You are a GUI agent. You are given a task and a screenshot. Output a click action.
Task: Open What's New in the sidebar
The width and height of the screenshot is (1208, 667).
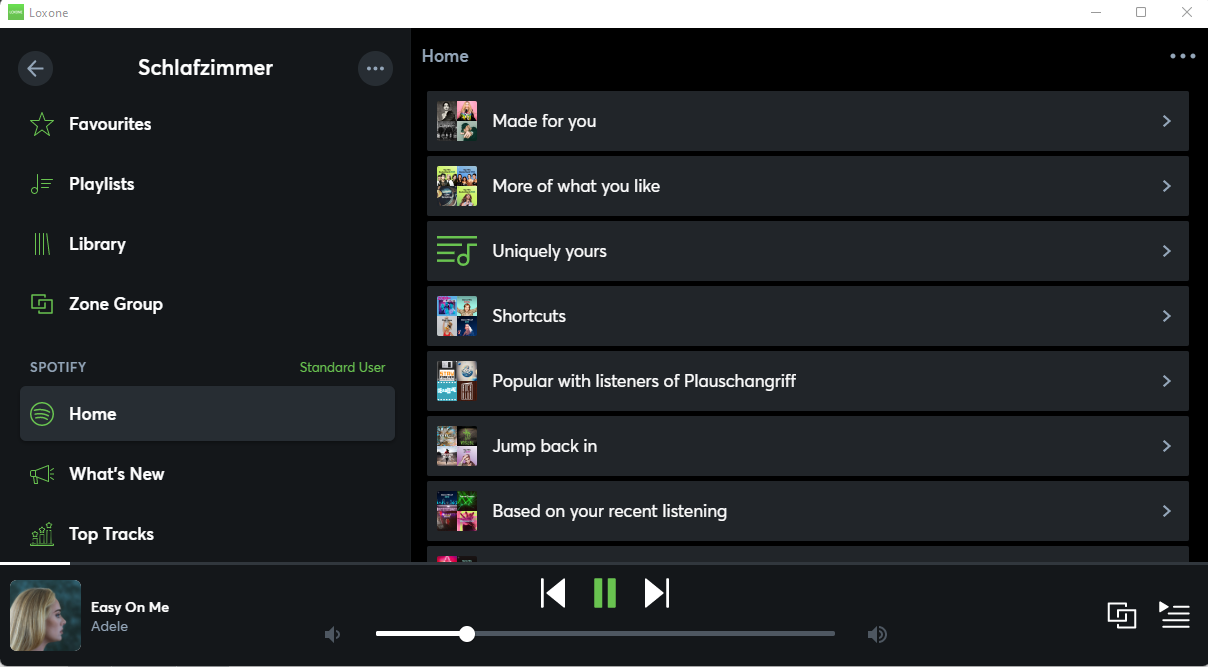[207, 474]
